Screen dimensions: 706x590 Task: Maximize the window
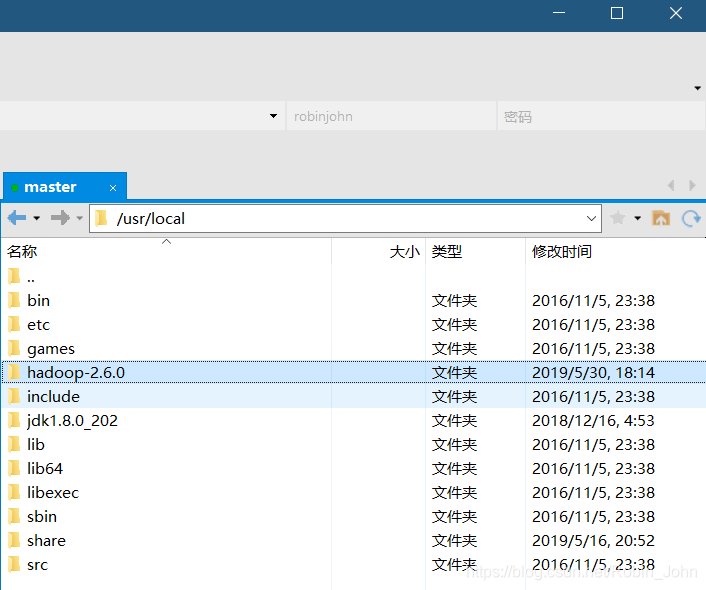click(617, 13)
